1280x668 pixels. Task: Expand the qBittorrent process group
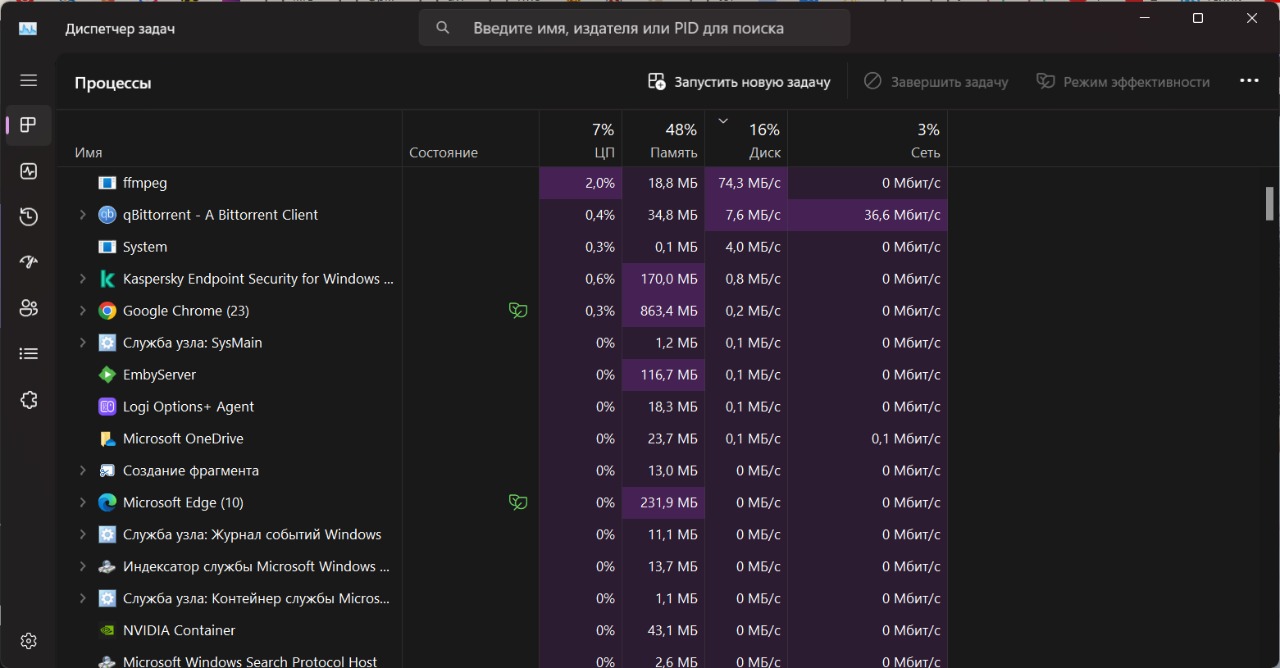tap(83, 215)
